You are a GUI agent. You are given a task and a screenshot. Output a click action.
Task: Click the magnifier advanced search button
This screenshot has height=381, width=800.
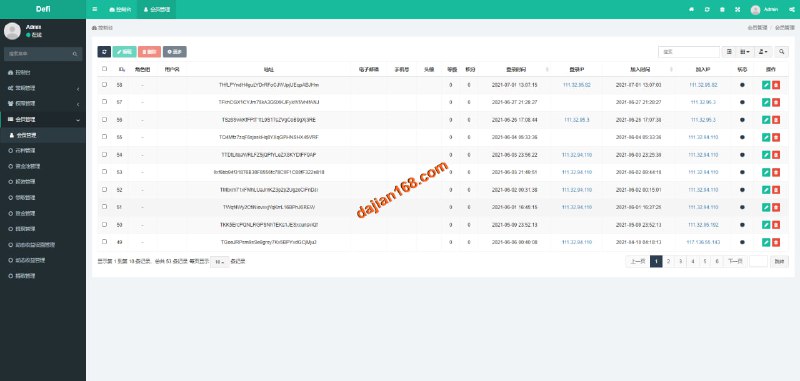coord(782,52)
